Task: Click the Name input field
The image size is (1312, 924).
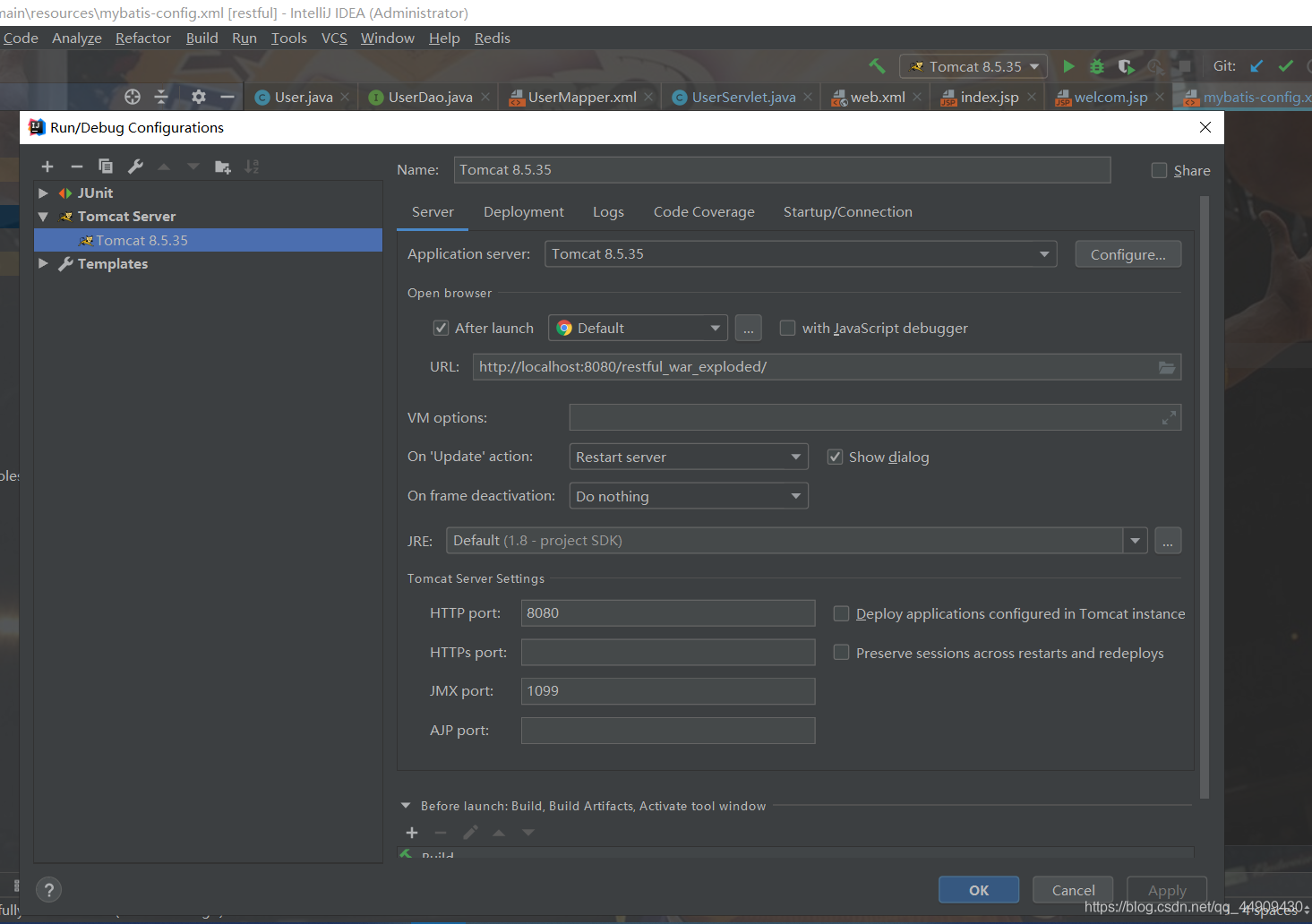Action: click(782, 170)
